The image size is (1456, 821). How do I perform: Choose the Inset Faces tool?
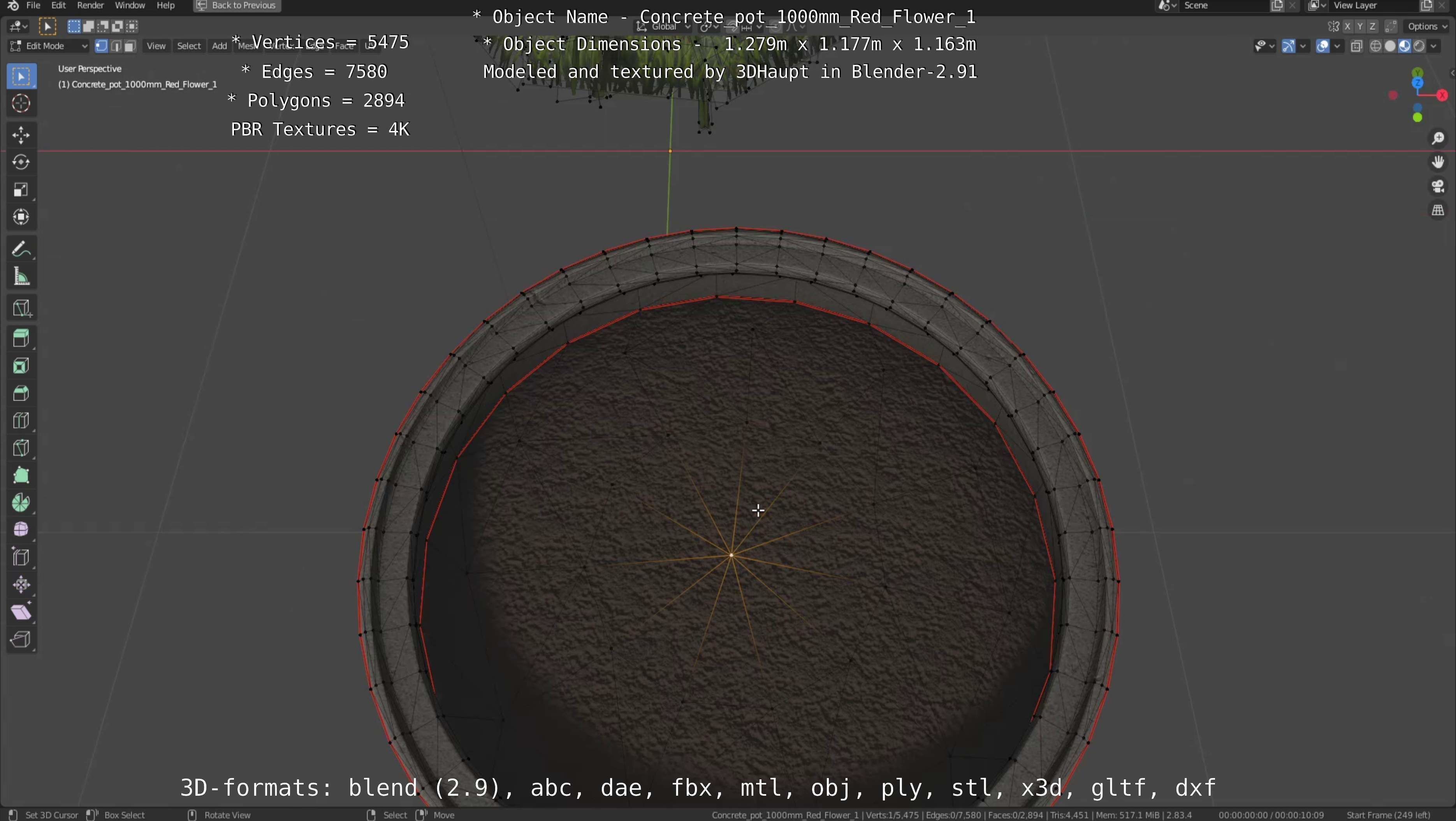(21, 366)
